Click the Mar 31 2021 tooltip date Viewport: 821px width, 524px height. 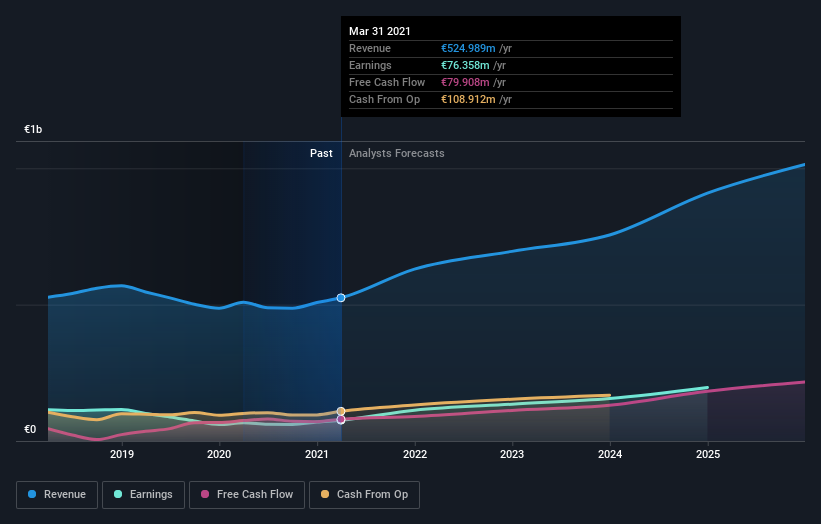tap(380, 31)
